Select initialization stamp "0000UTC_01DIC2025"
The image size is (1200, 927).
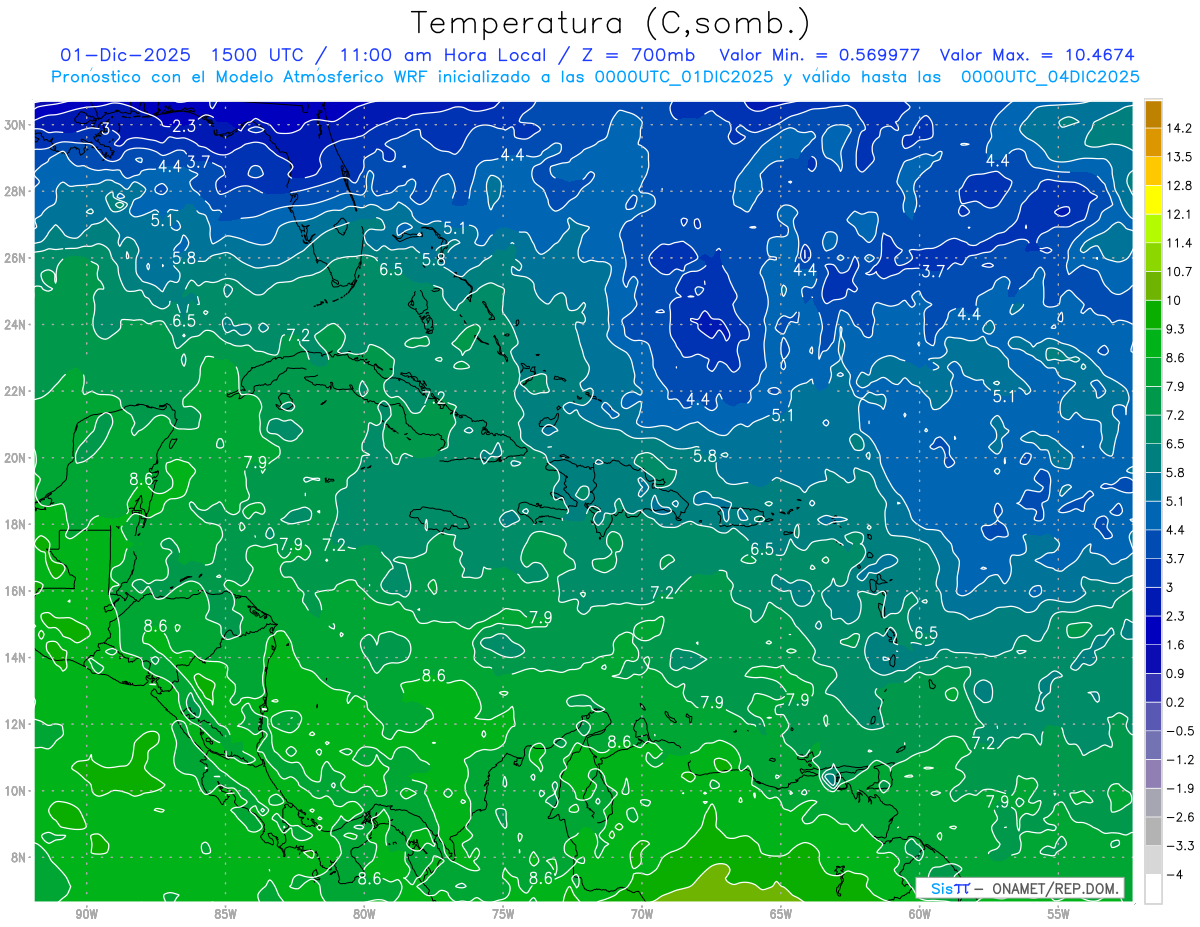pyautogui.click(x=684, y=76)
